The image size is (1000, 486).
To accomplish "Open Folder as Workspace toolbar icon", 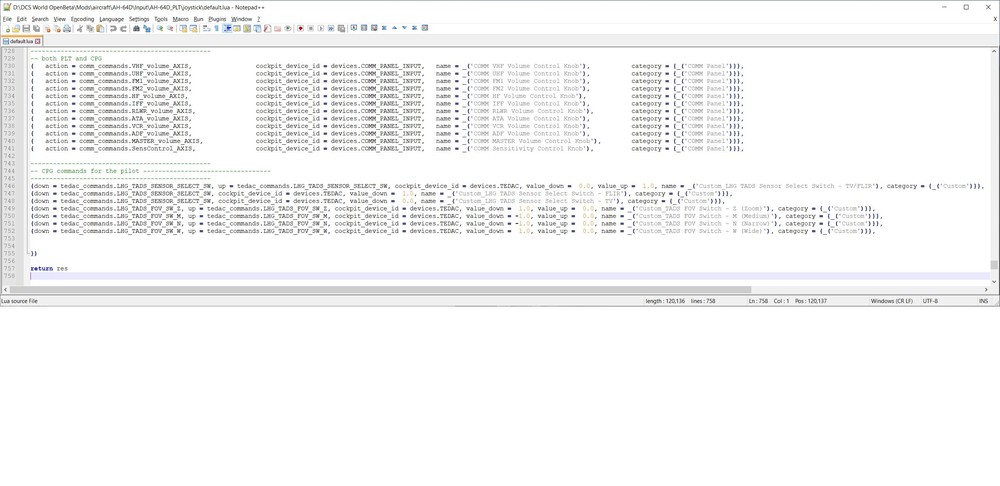I will click(x=277, y=28).
